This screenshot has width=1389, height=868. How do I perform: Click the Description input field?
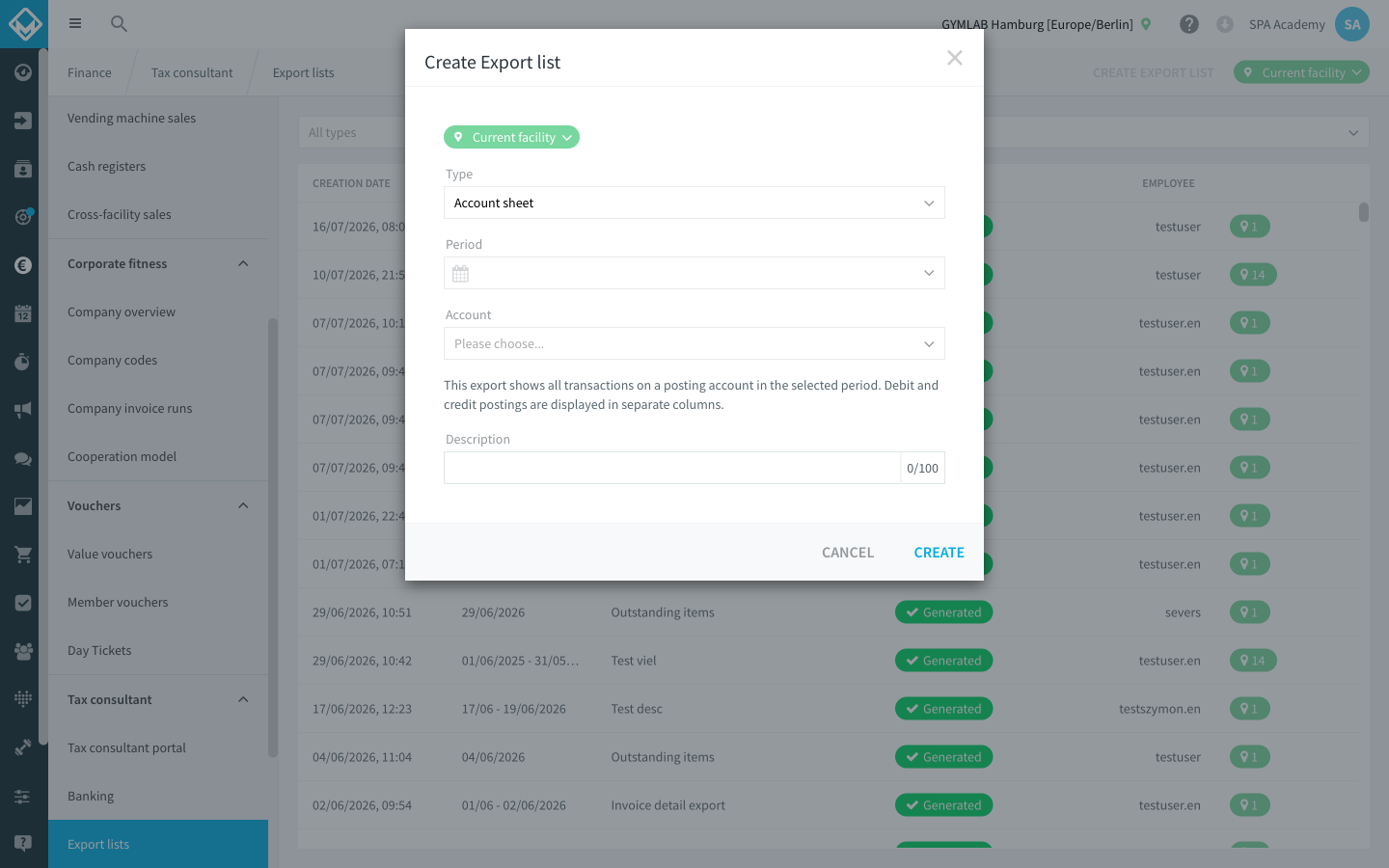(672, 468)
